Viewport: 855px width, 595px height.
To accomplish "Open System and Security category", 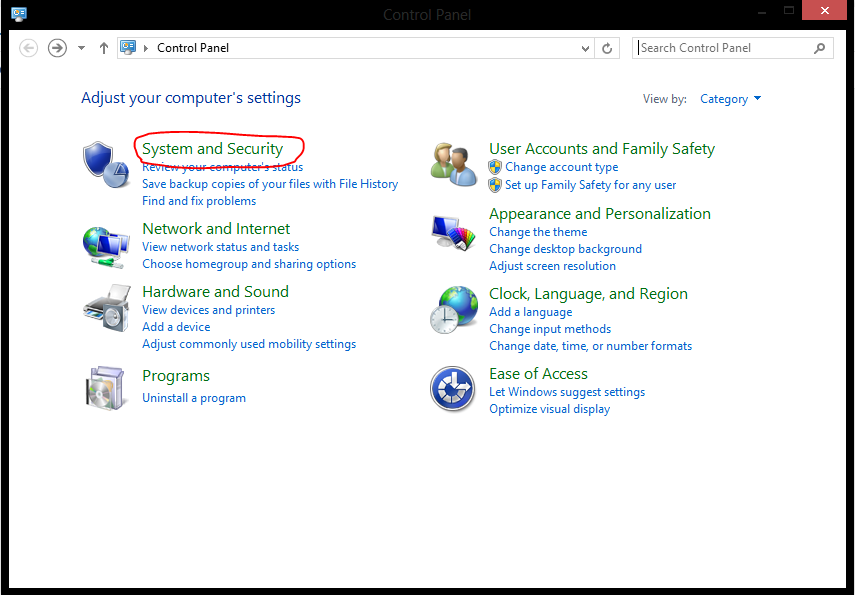I will click(x=213, y=148).
